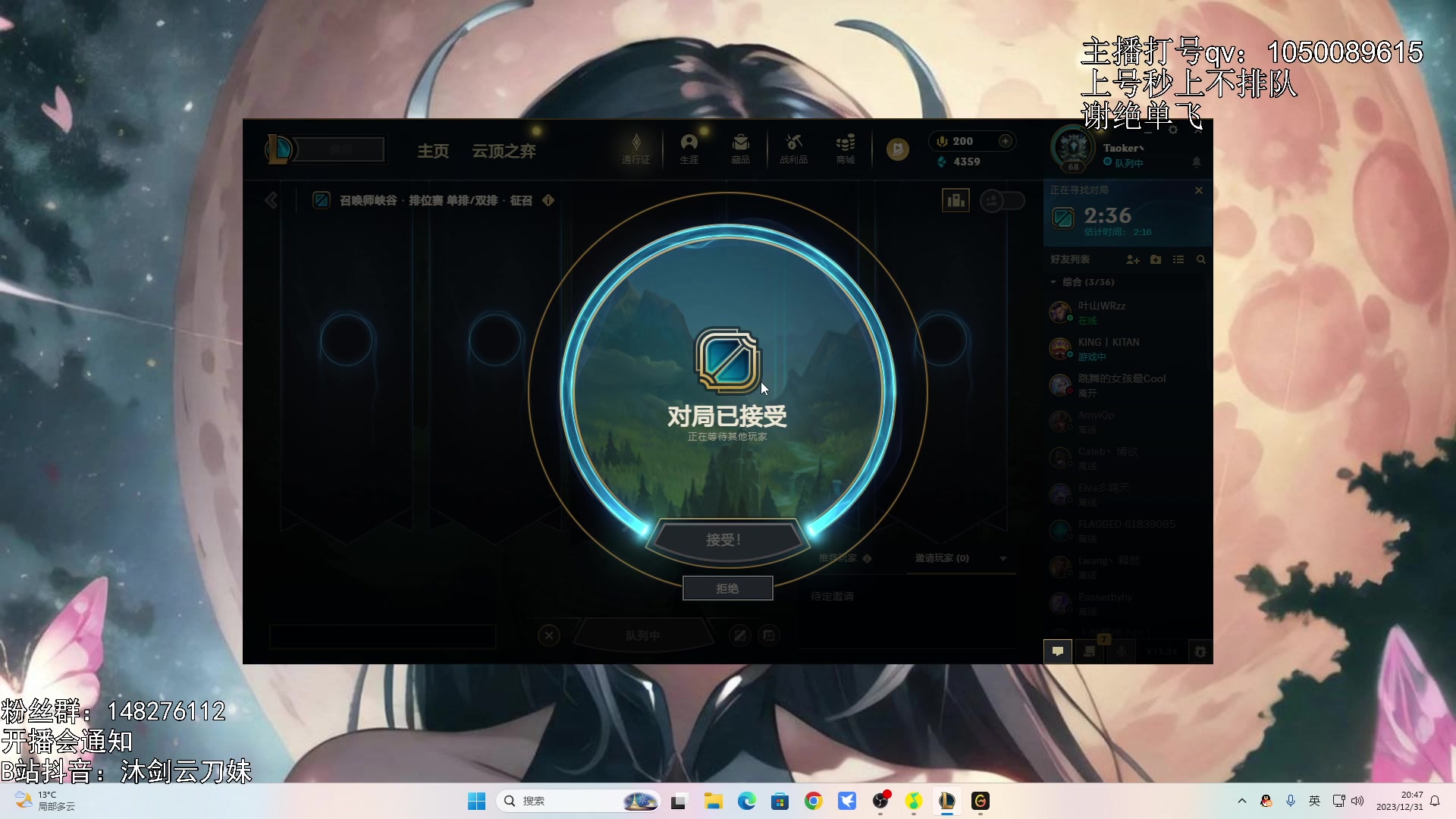
Task: Click the lobby chat input field
Action: click(x=383, y=636)
